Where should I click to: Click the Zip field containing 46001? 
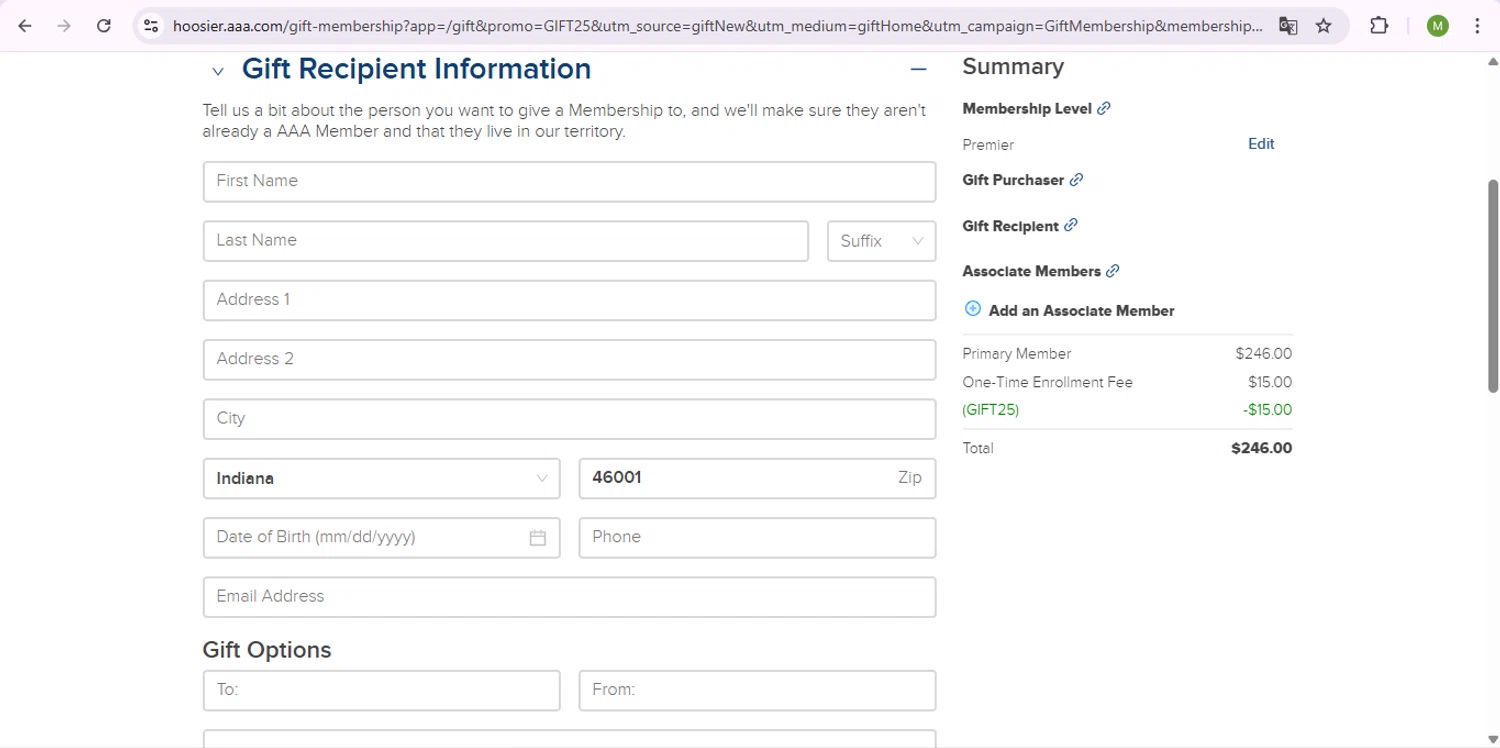(x=757, y=478)
